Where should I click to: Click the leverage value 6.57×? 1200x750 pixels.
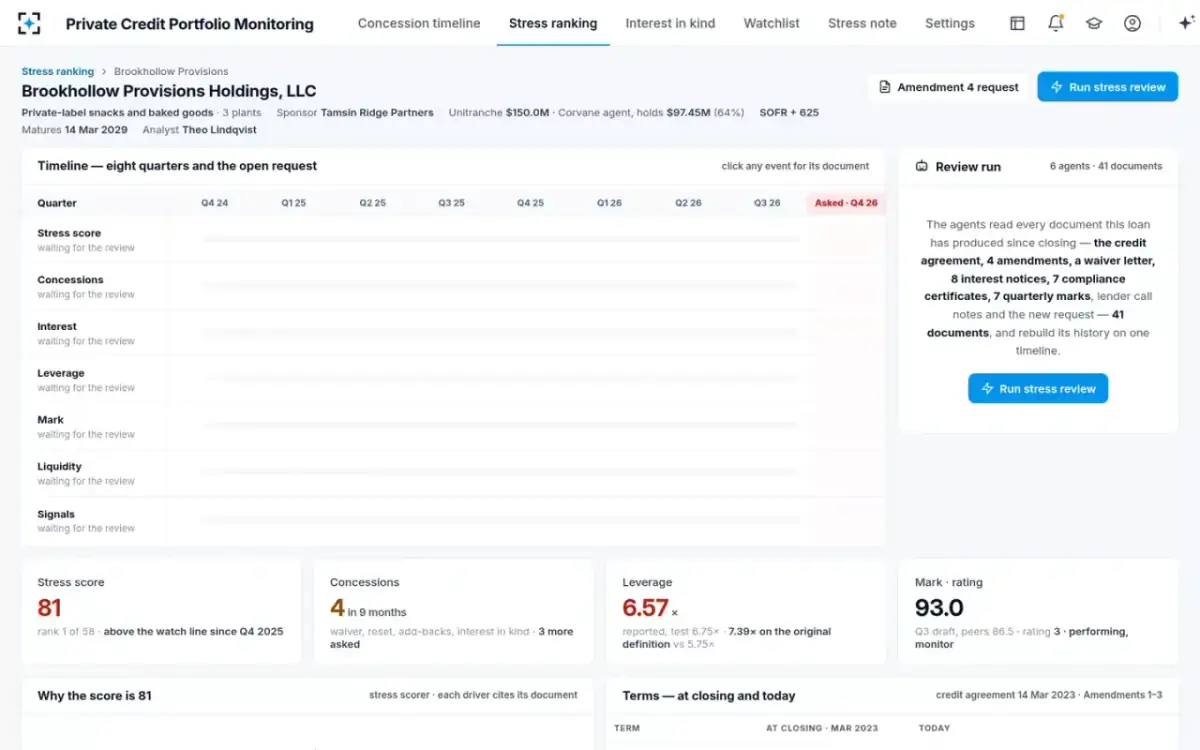pos(650,608)
